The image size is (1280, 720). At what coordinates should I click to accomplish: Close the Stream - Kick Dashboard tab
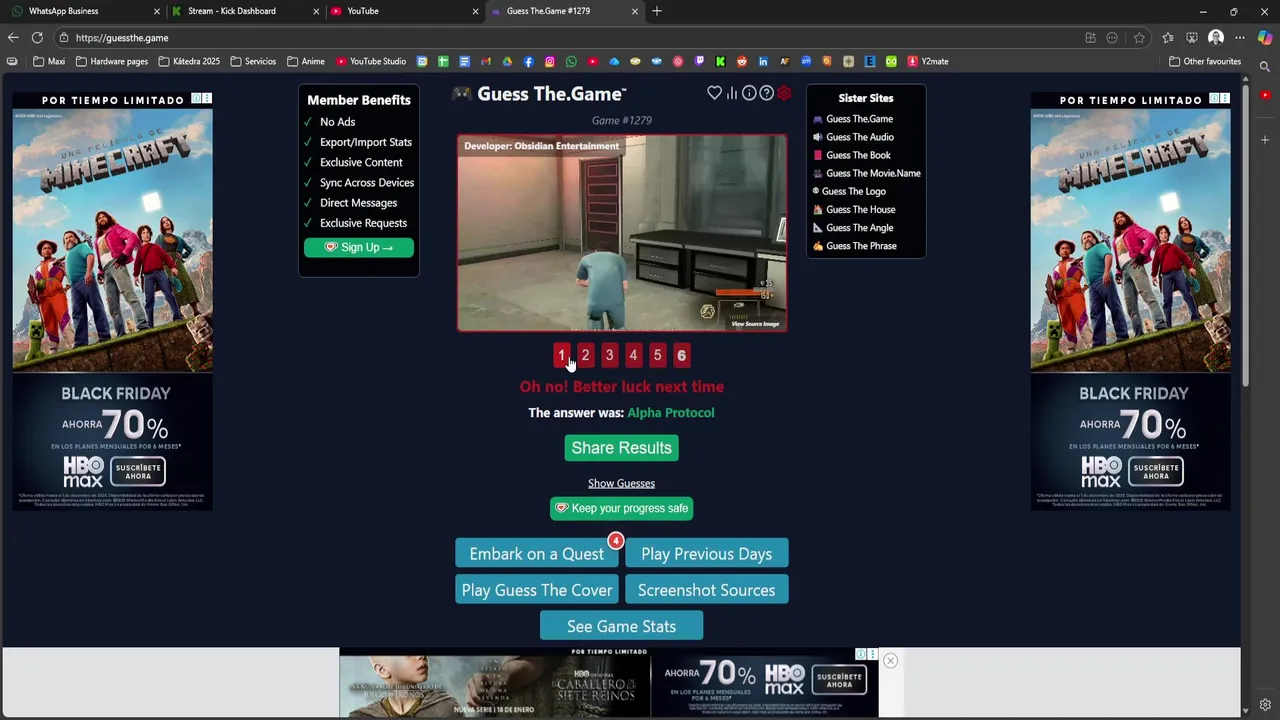[316, 11]
